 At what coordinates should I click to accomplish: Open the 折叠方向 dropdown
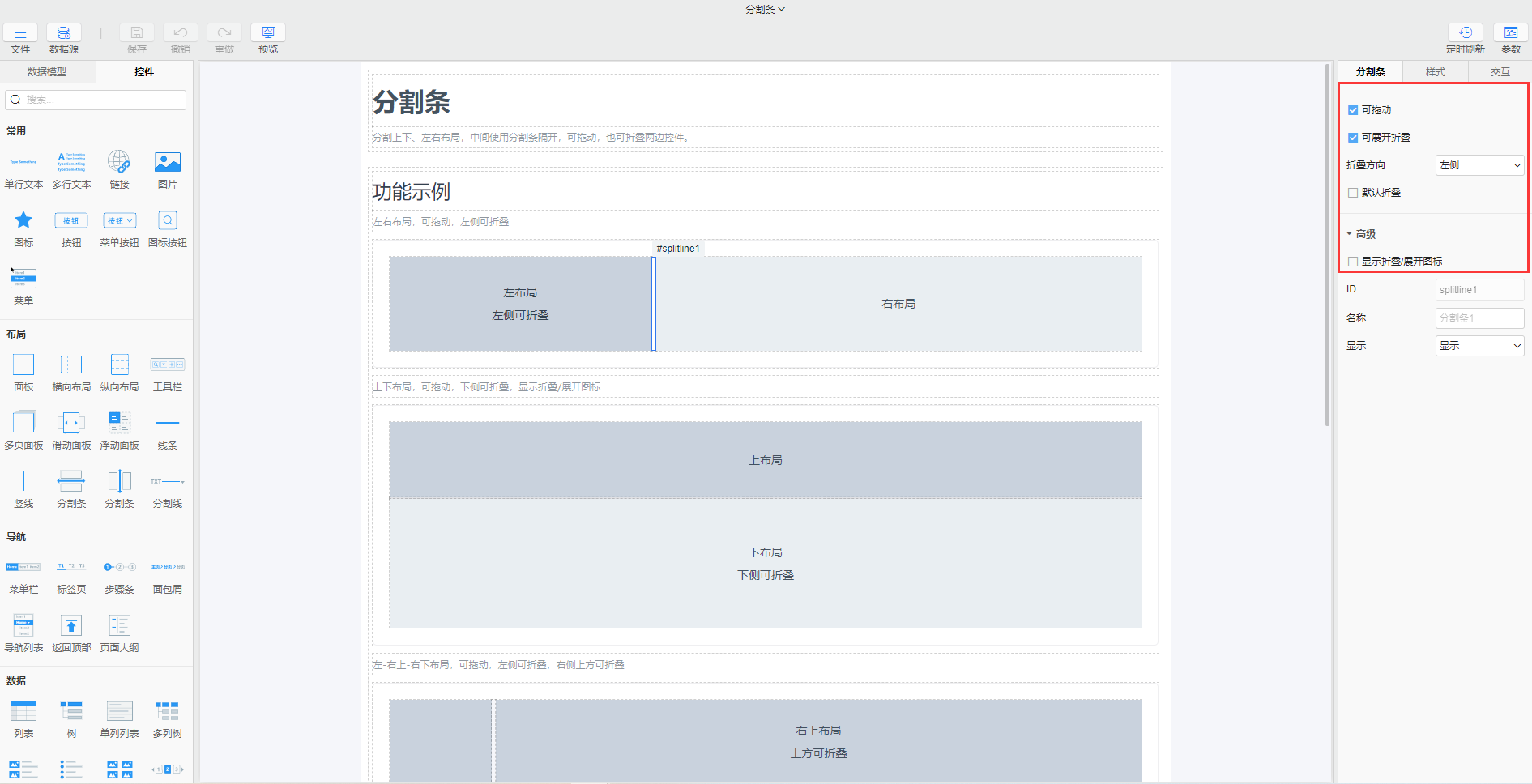1479,164
